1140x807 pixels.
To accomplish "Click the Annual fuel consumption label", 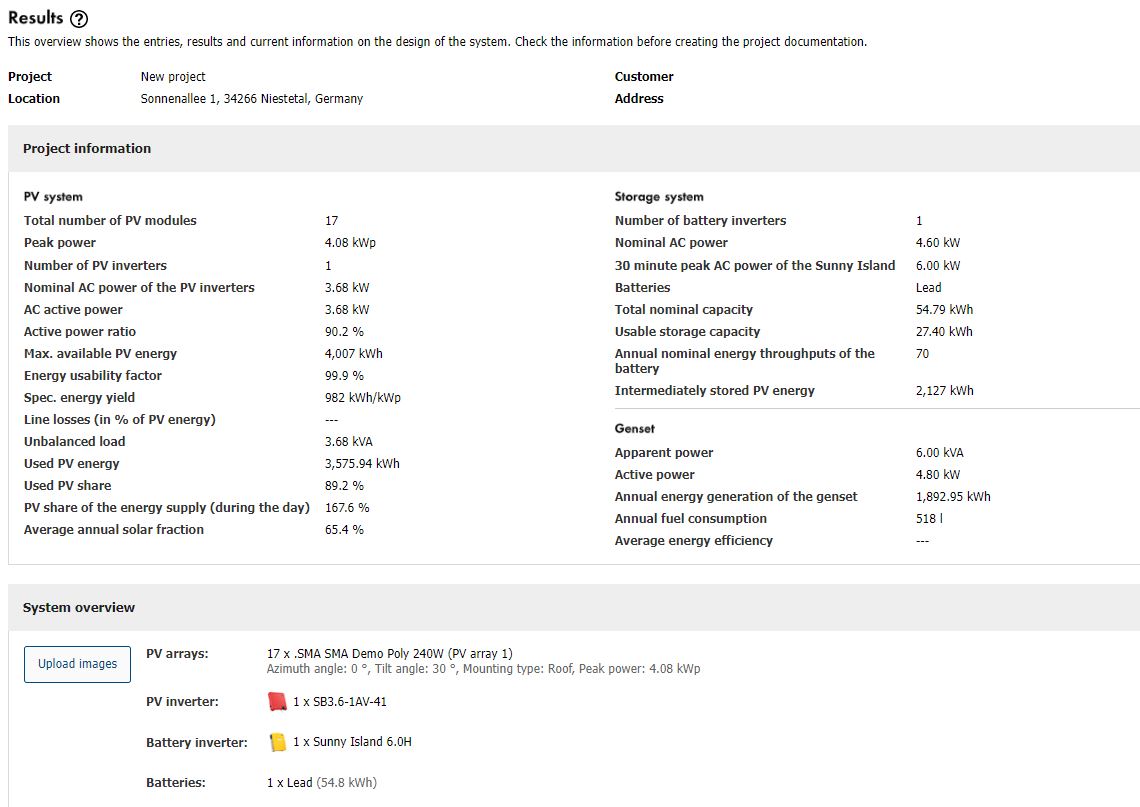I will pyautogui.click(x=691, y=519).
